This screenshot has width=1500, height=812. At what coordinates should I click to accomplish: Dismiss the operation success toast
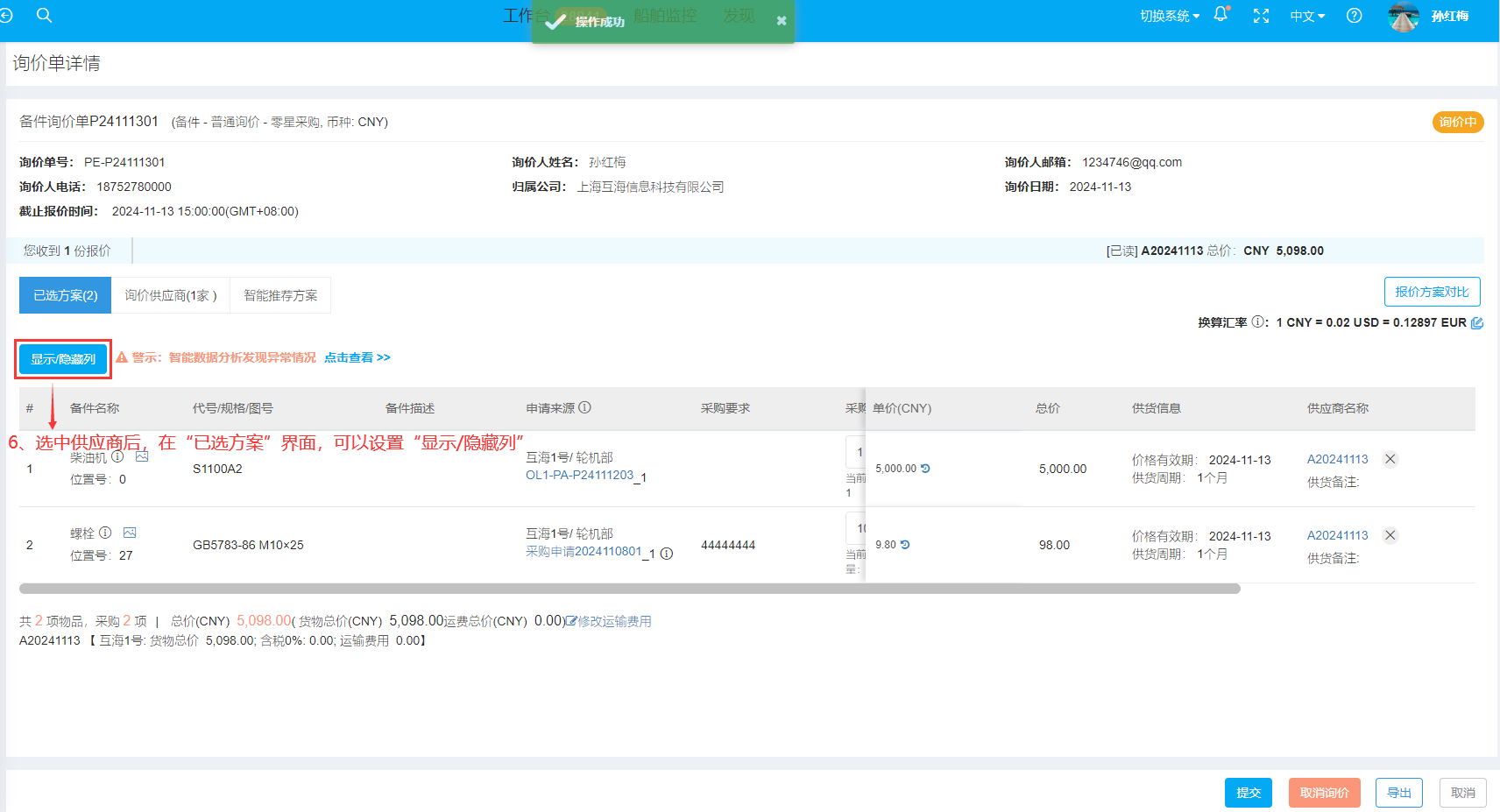point(781,21)
